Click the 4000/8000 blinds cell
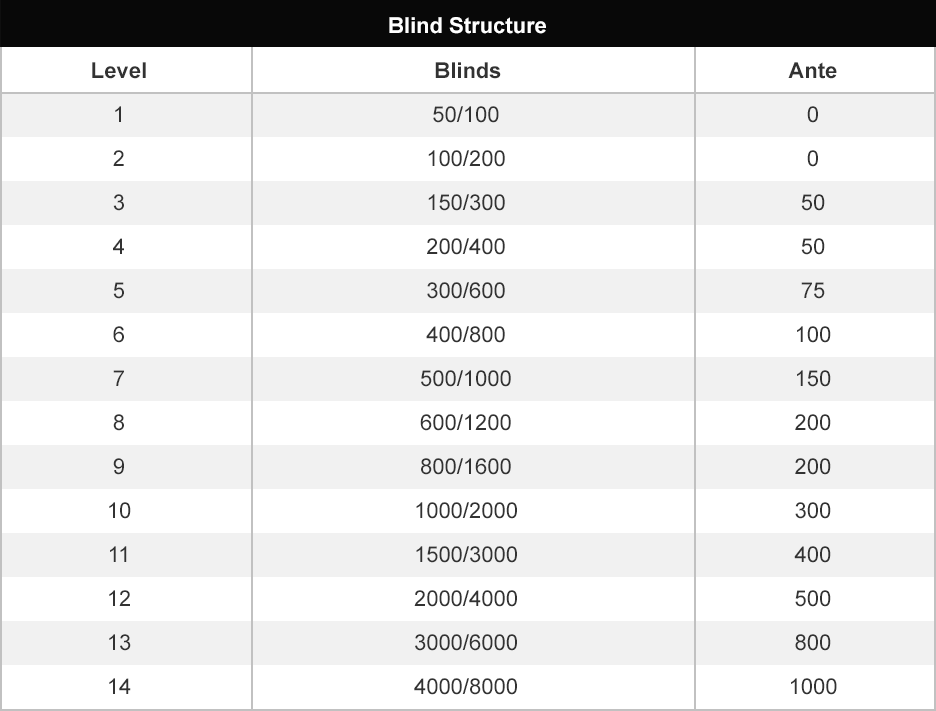 pos(466,687)
